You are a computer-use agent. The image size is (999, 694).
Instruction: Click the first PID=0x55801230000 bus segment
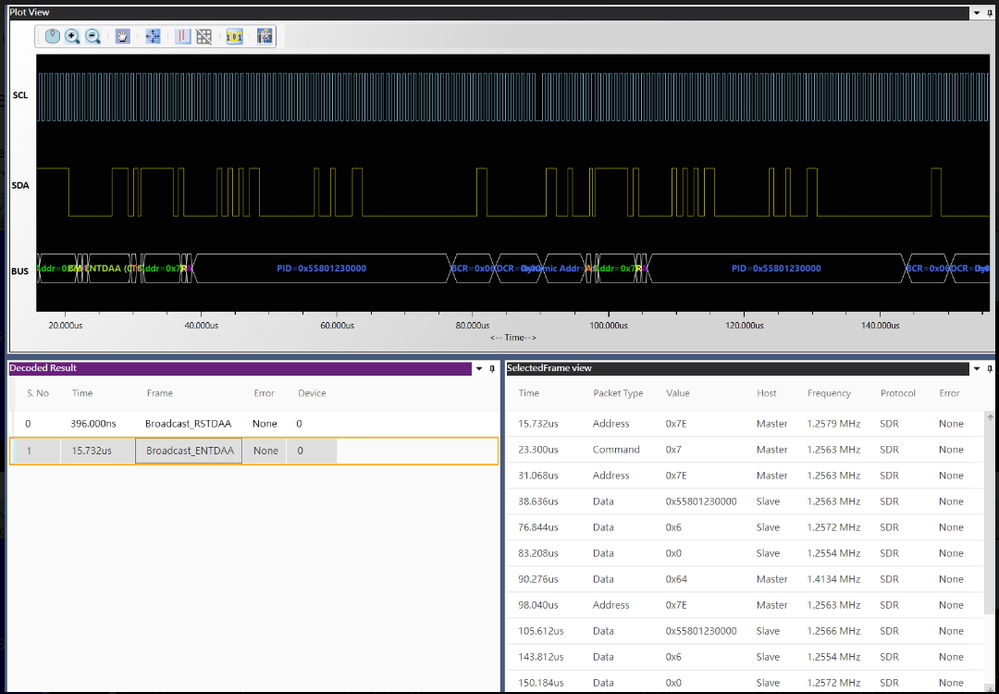coord(321,268)
